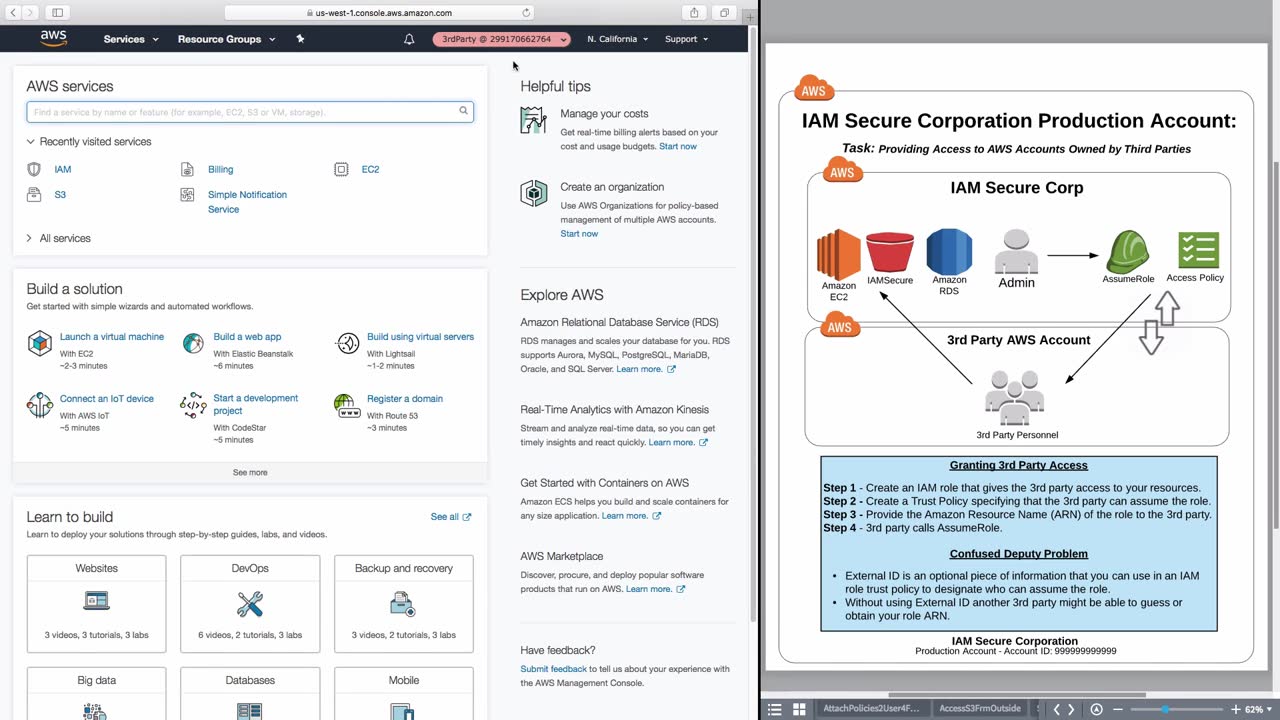Image resolution: width=1280 pixels, height=720 pixels.
Task: Switch to AccessS3FrmOutside page tab
Action: click(980, 709)
